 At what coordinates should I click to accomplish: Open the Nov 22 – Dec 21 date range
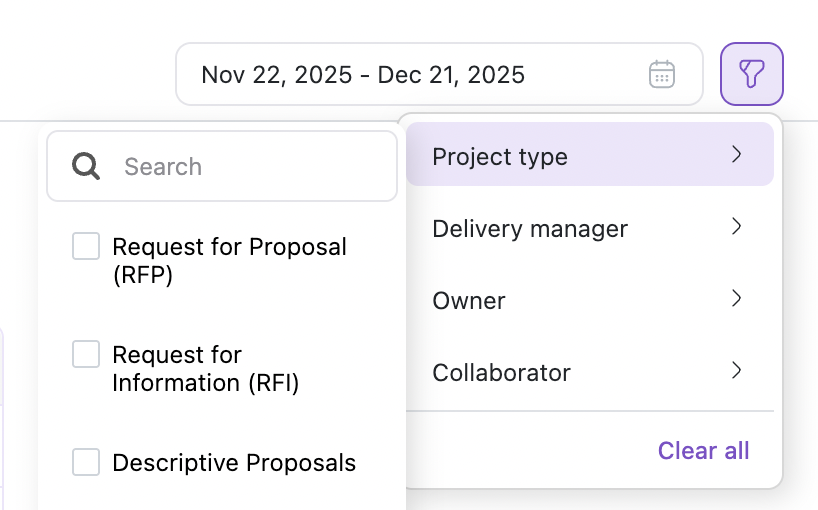pos(363,74)
